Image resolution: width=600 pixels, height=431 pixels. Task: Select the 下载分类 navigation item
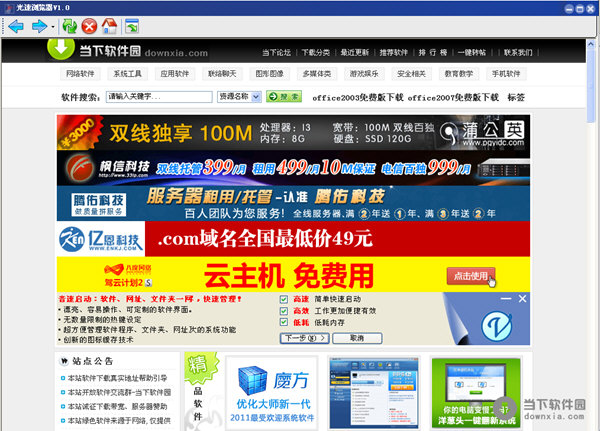[x=315, y=52]
